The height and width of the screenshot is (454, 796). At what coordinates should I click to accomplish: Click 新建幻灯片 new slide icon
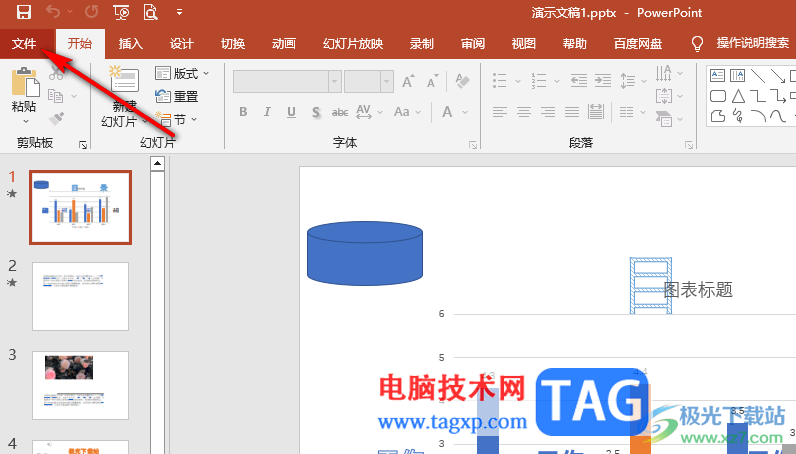tap(122, 79)
